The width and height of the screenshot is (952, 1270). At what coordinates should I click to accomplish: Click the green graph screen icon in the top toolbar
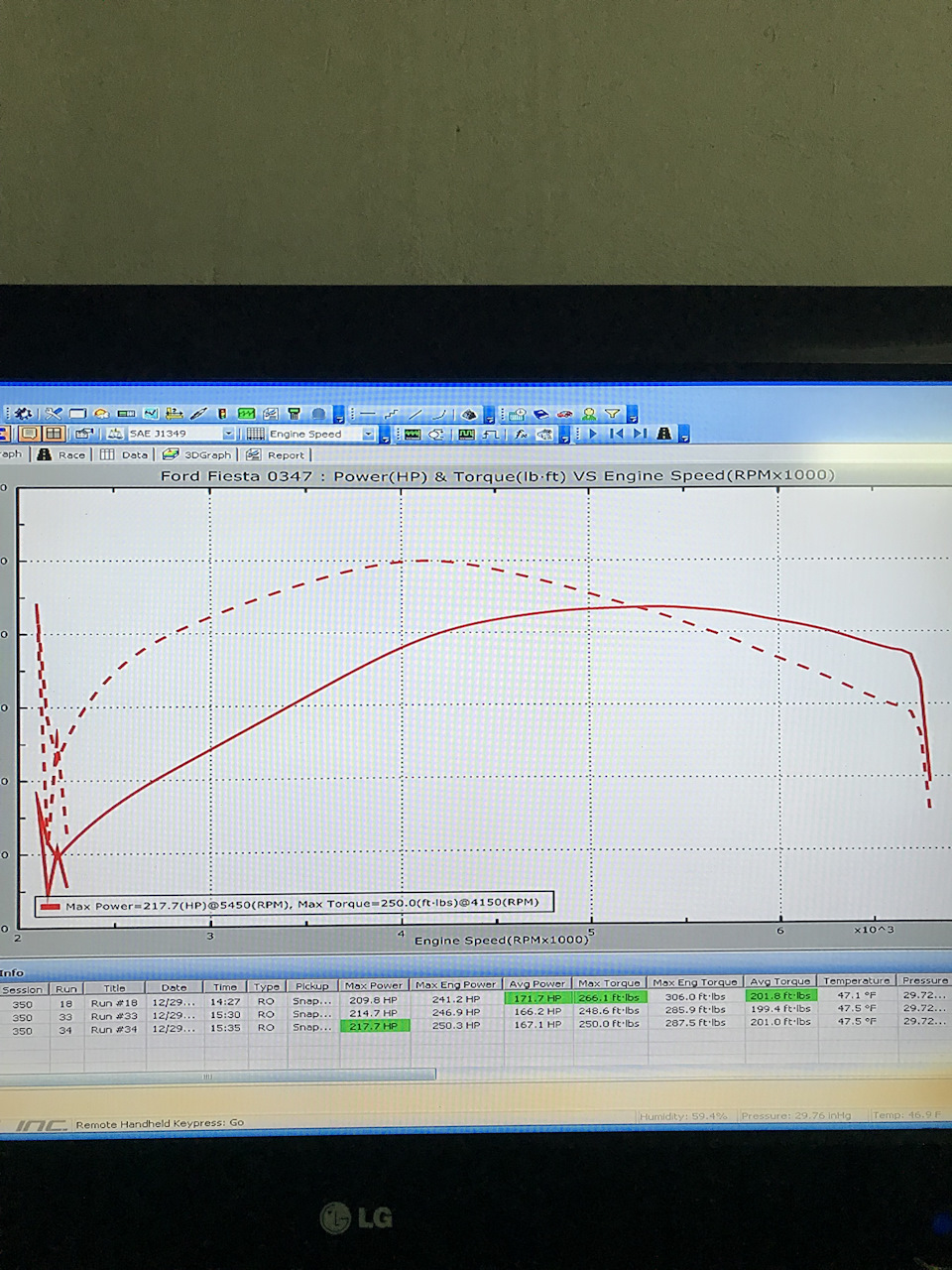click(246, 414)
